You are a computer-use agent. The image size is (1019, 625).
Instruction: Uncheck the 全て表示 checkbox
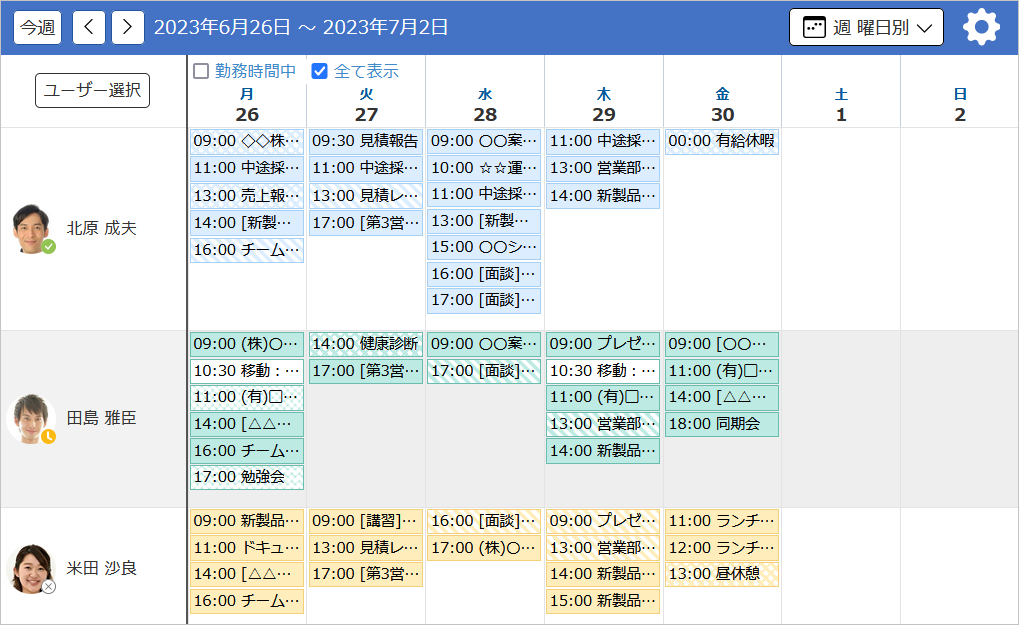(x=319, y=71)
